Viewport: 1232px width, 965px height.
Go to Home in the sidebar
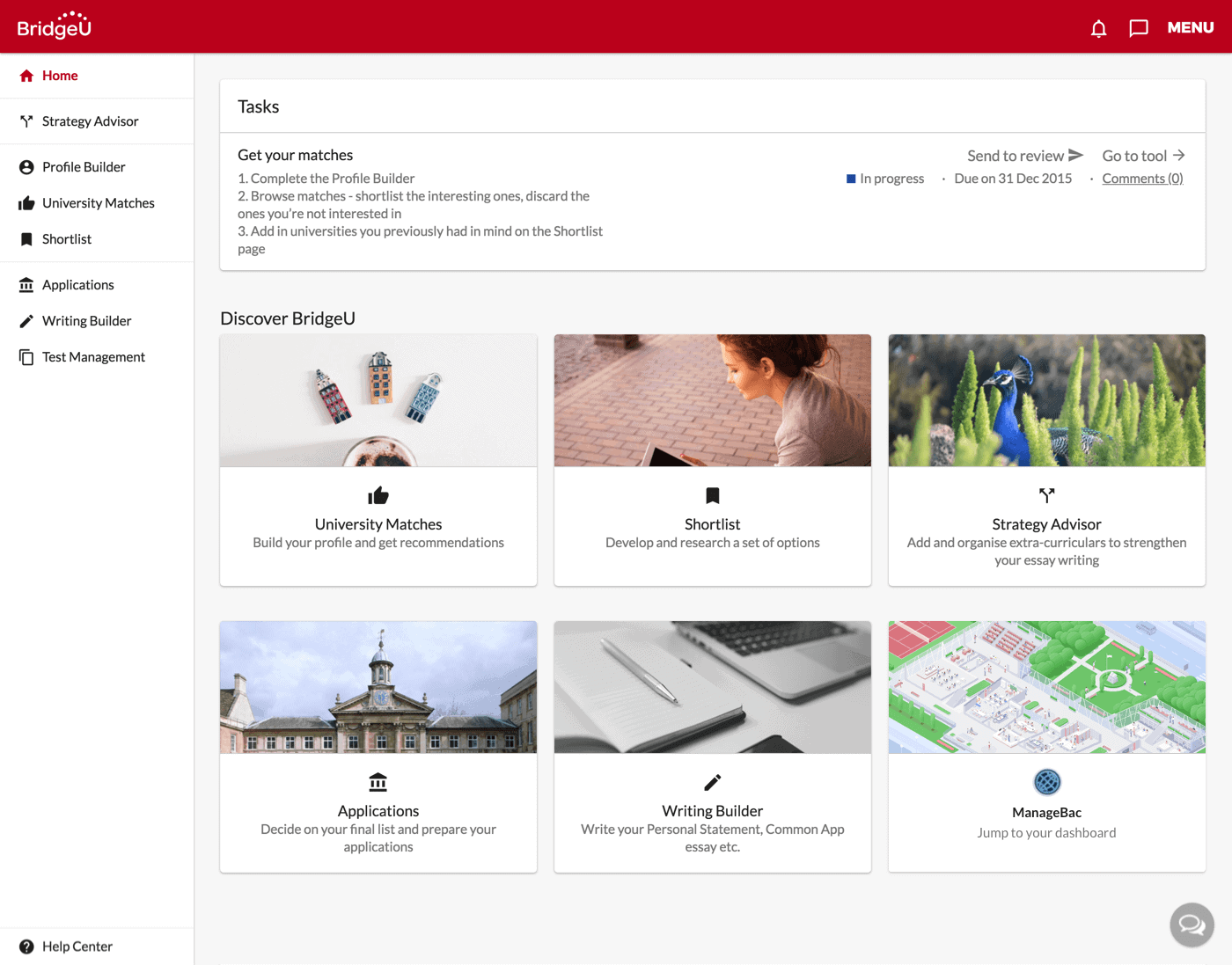click(60, 76)
